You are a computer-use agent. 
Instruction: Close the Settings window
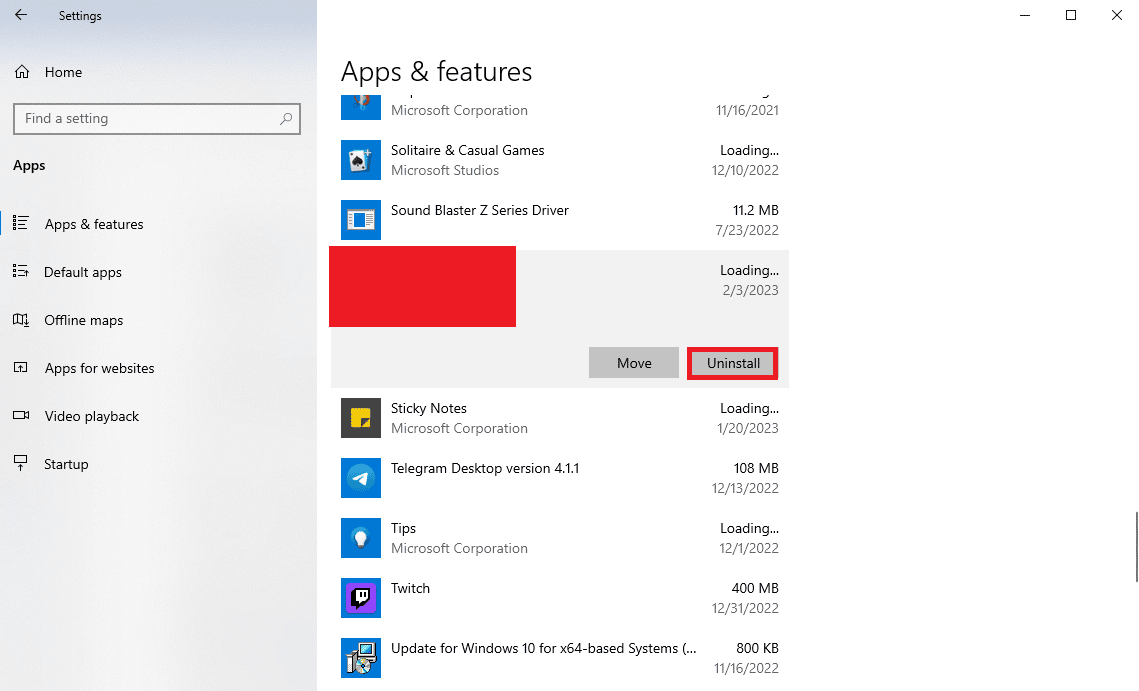(x=1116, y=15)
